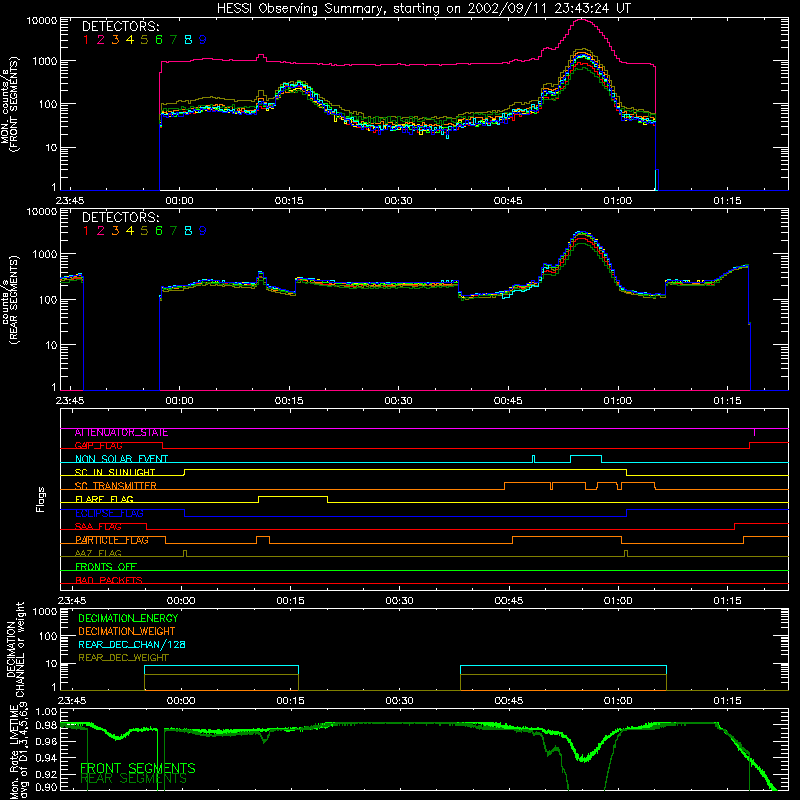The height and width of the screenshot is (800, 800).
Task: Select detector 7 in the front segments legend
Action: pos(173,40)
